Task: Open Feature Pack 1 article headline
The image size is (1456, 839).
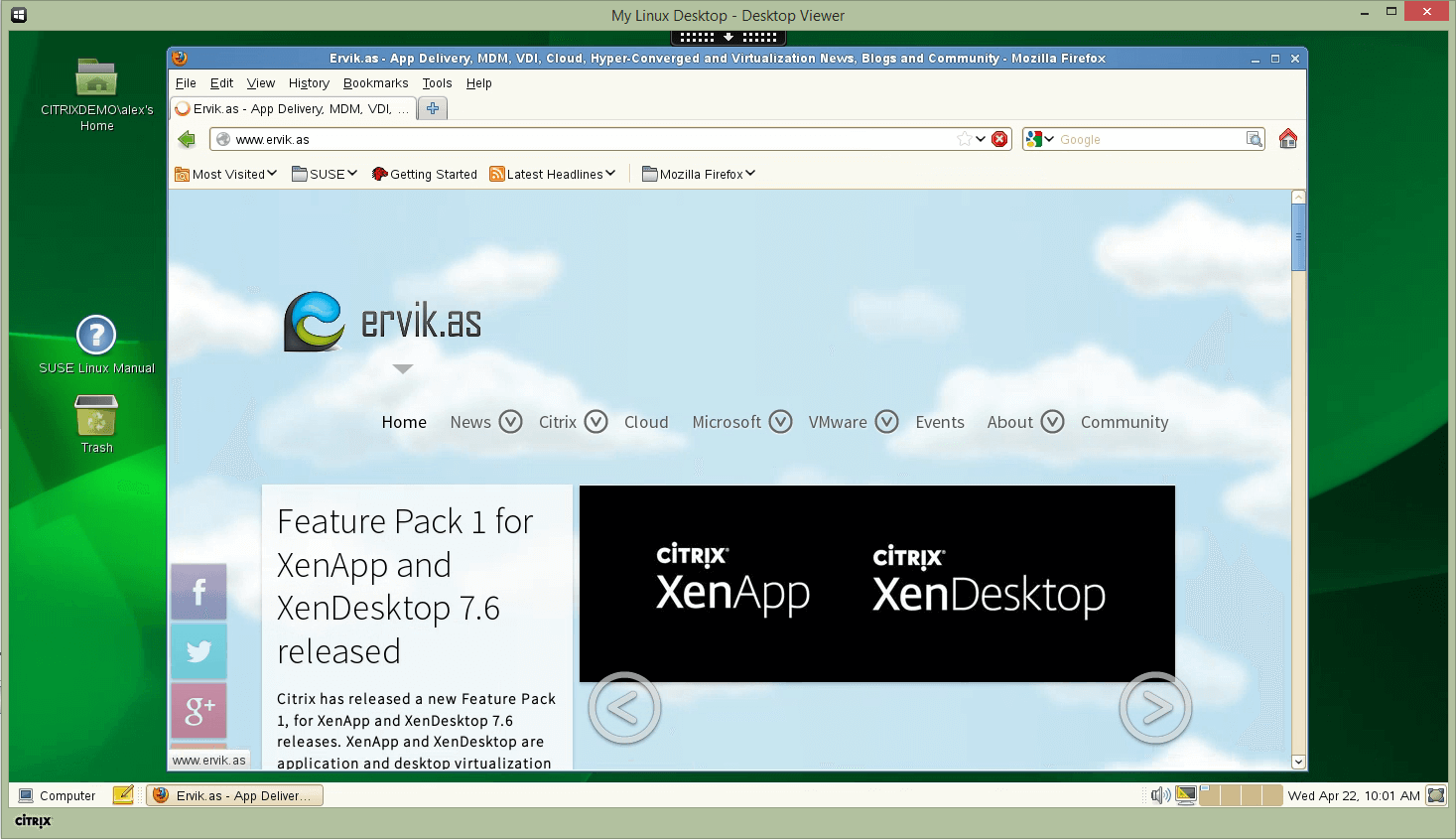Action: pos(406,586)
